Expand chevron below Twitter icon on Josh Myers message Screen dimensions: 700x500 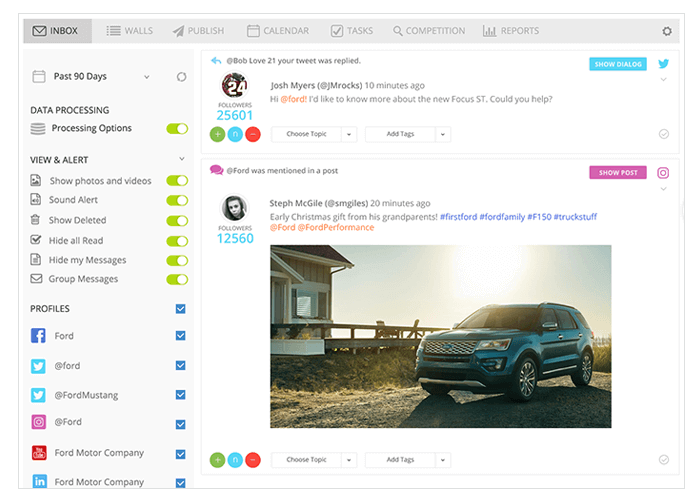coord(663,79)
